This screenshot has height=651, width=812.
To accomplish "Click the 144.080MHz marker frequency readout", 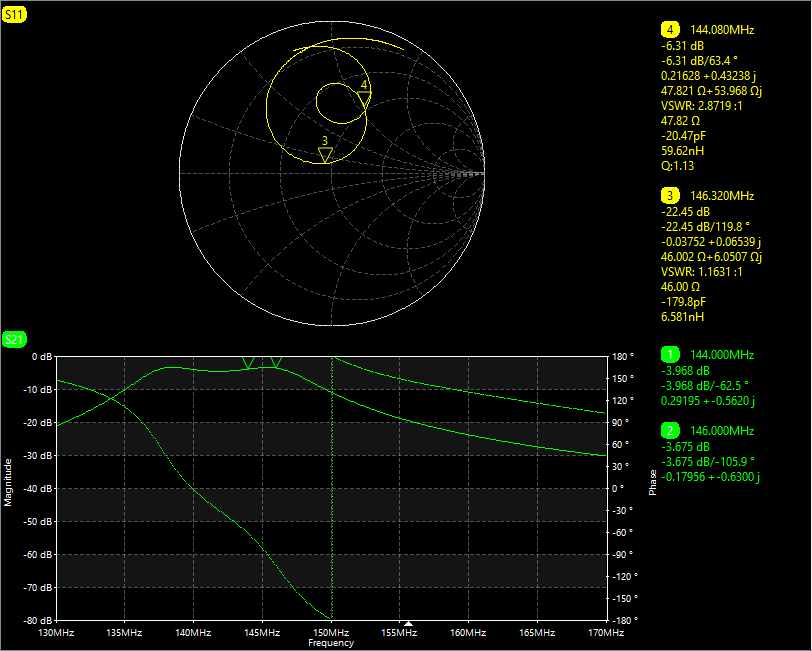I will (722, 30).
